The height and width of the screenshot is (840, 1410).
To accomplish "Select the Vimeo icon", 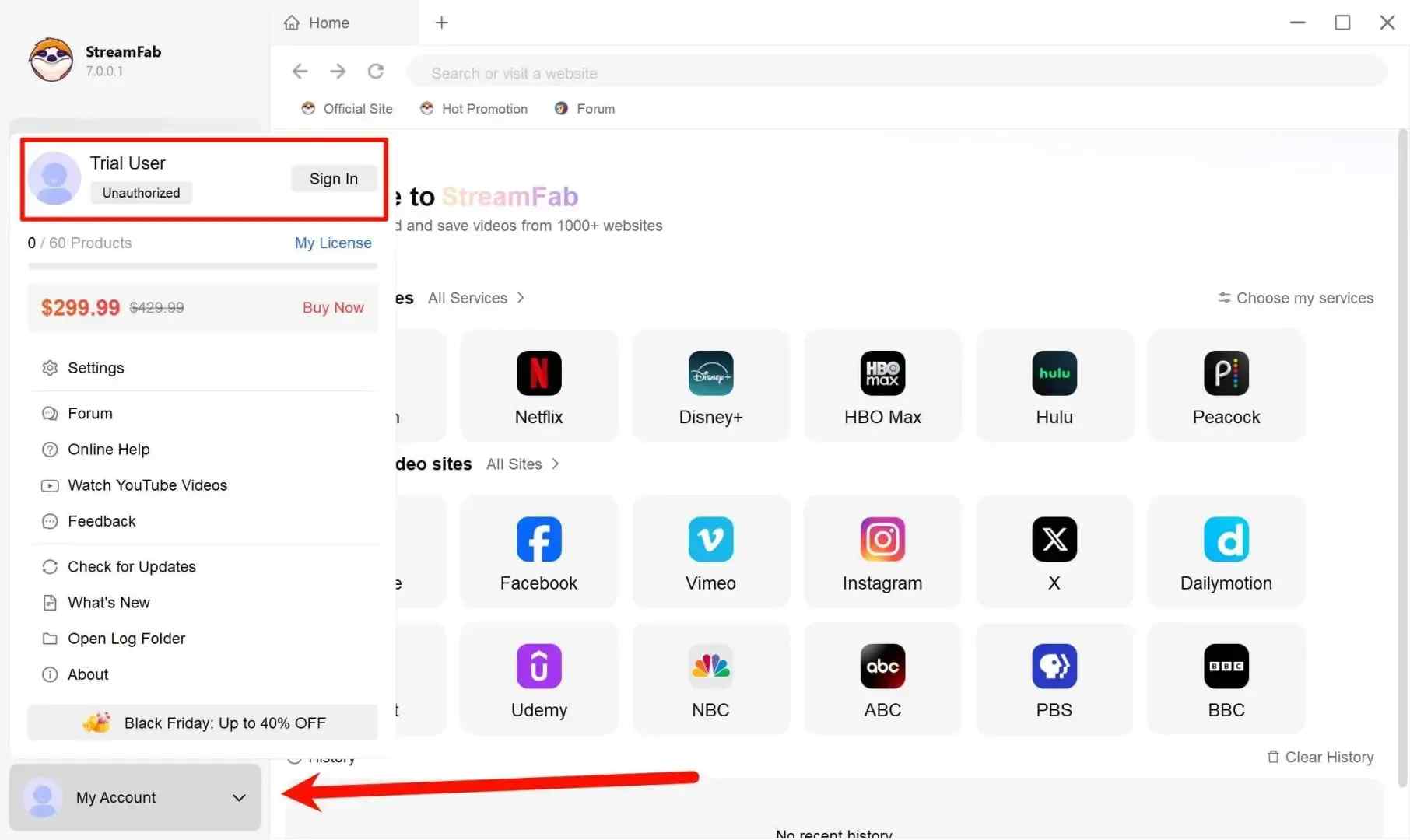I will (x=710, y=551).
